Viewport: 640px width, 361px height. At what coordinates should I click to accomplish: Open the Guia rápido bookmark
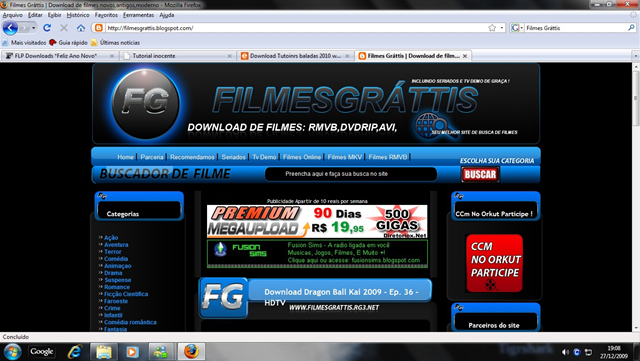point(68,42)
